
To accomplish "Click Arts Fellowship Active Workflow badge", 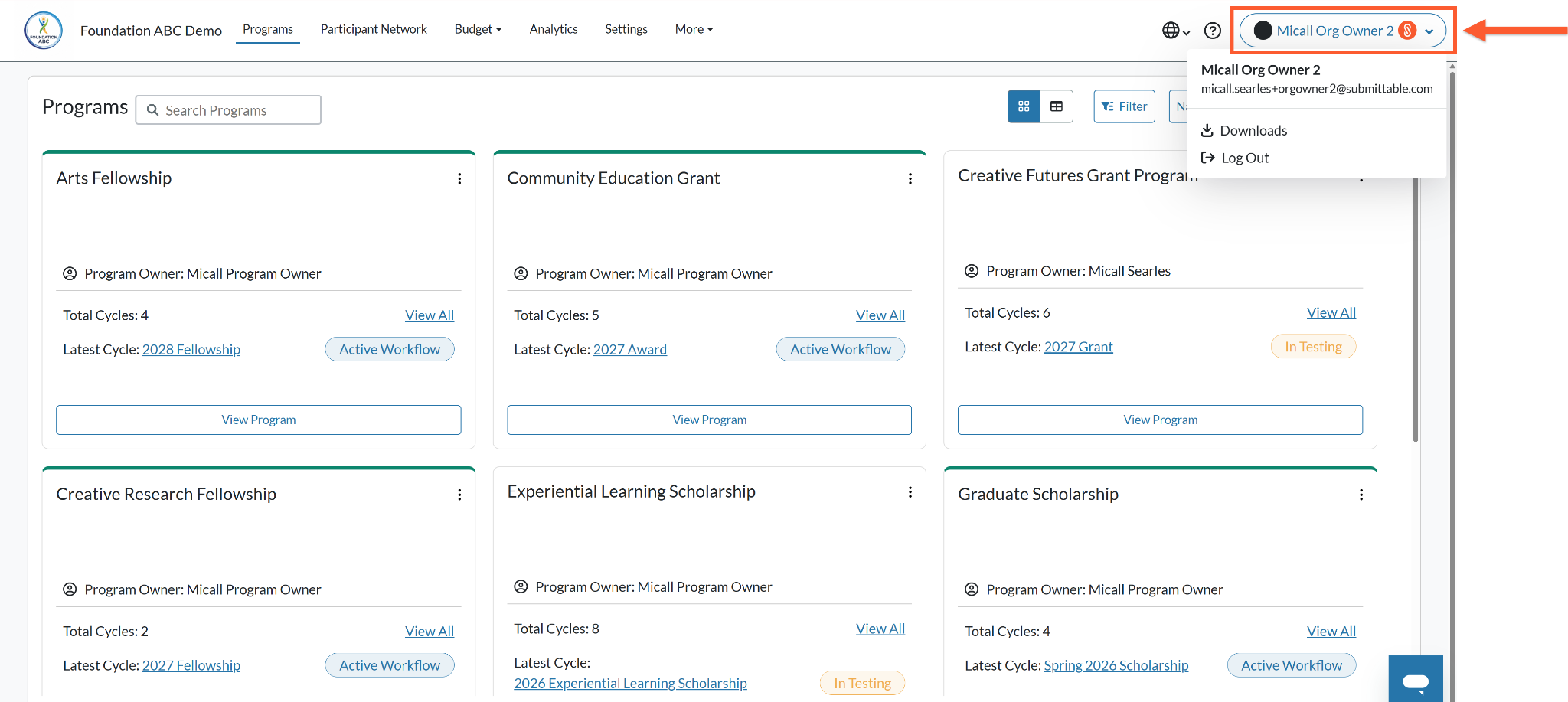I will (390, 349).
